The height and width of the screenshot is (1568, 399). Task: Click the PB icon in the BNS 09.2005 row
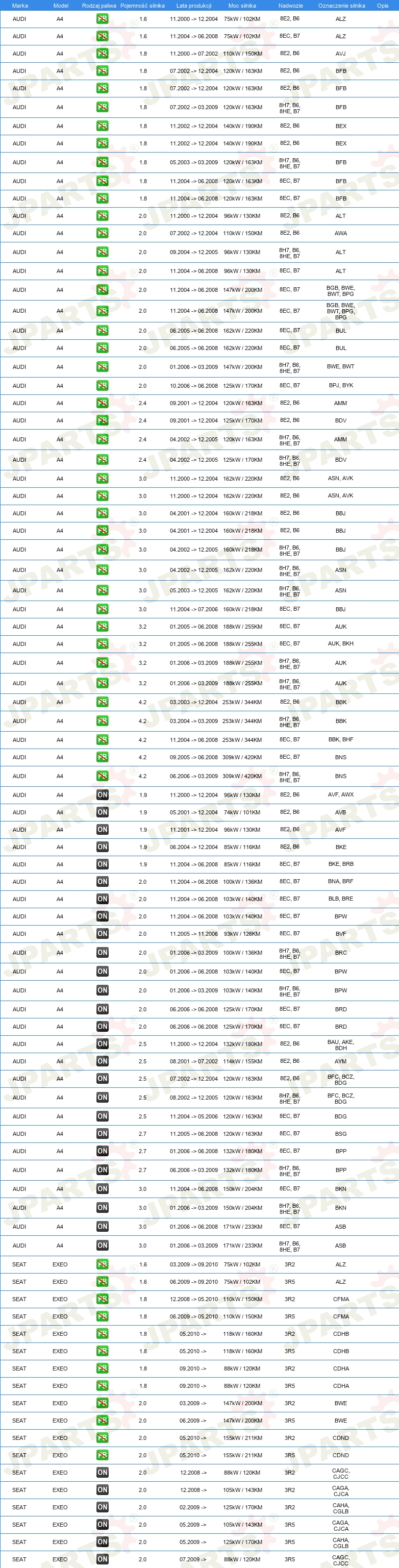(102, 757)
